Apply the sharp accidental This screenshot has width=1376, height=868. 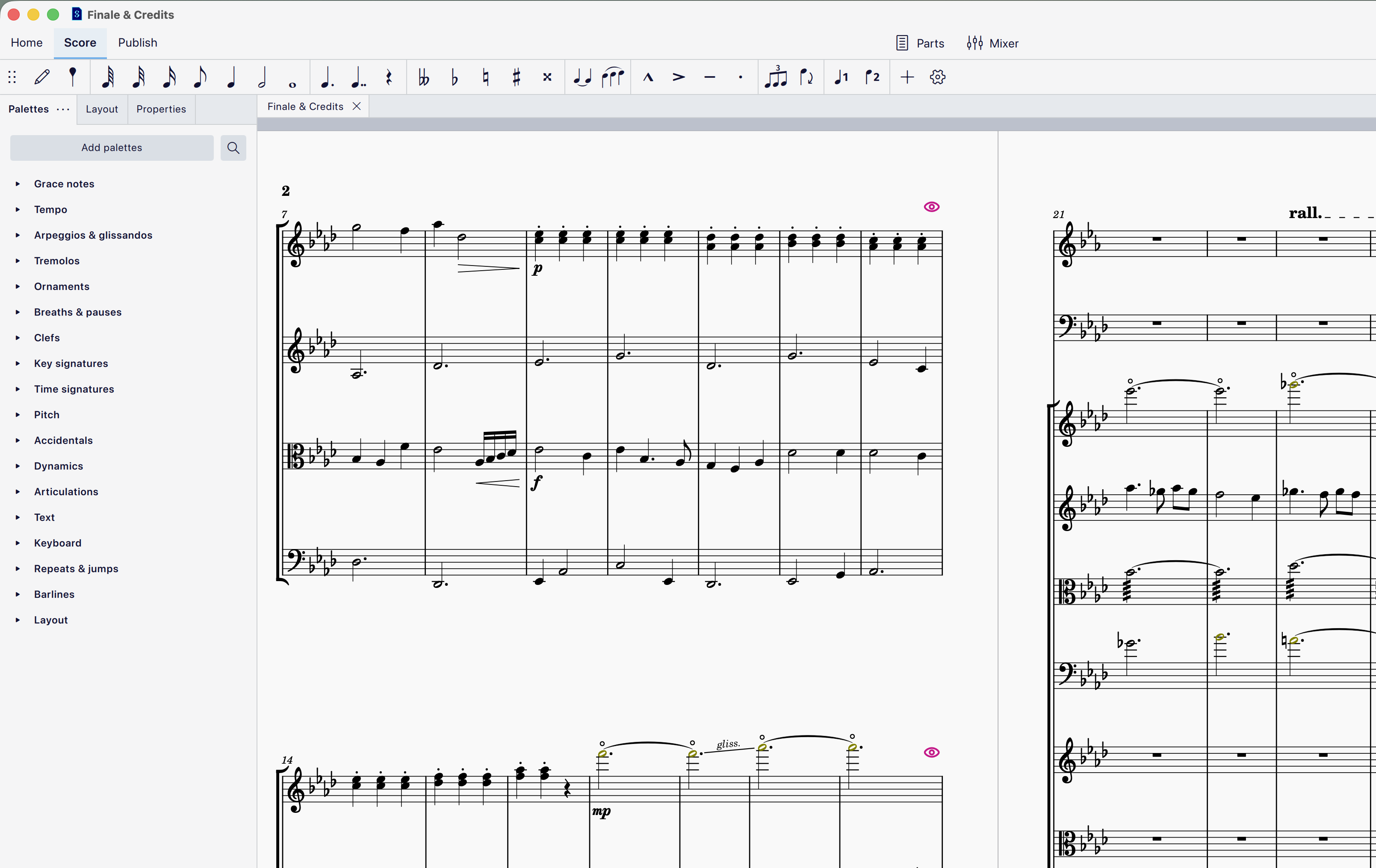click(517, 77)
